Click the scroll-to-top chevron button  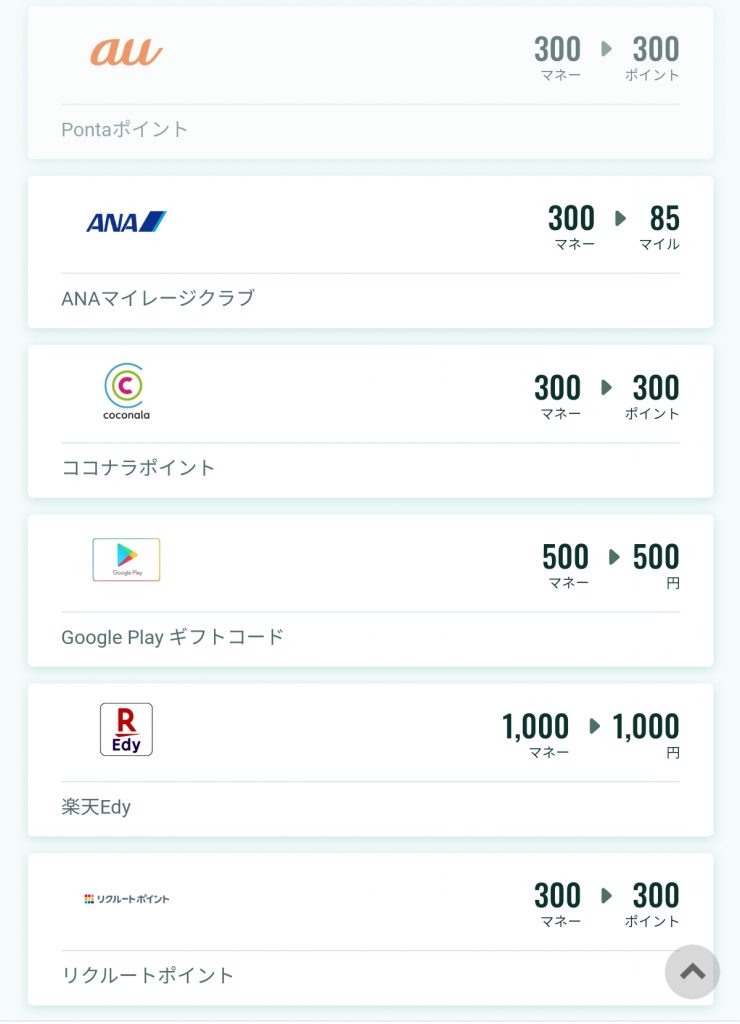point(692,972)
